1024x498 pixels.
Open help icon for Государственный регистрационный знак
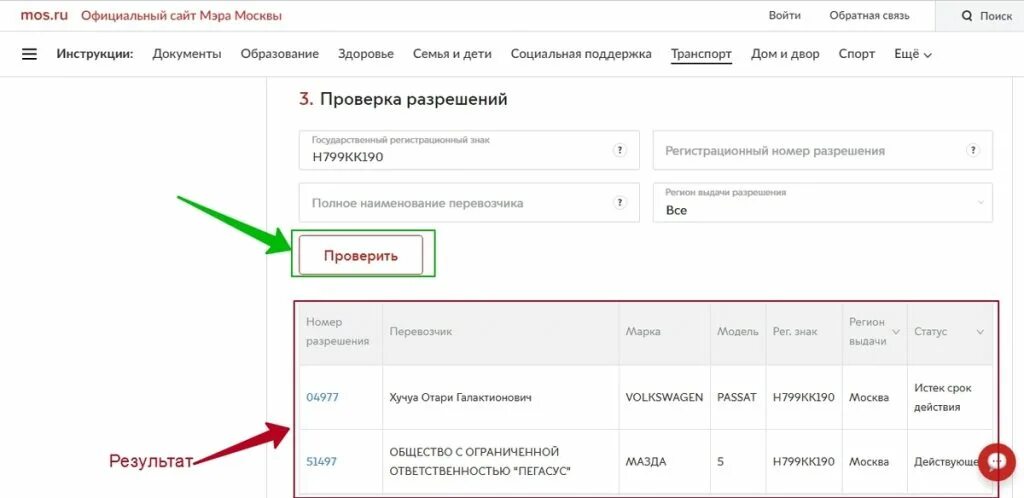(619, 150)
